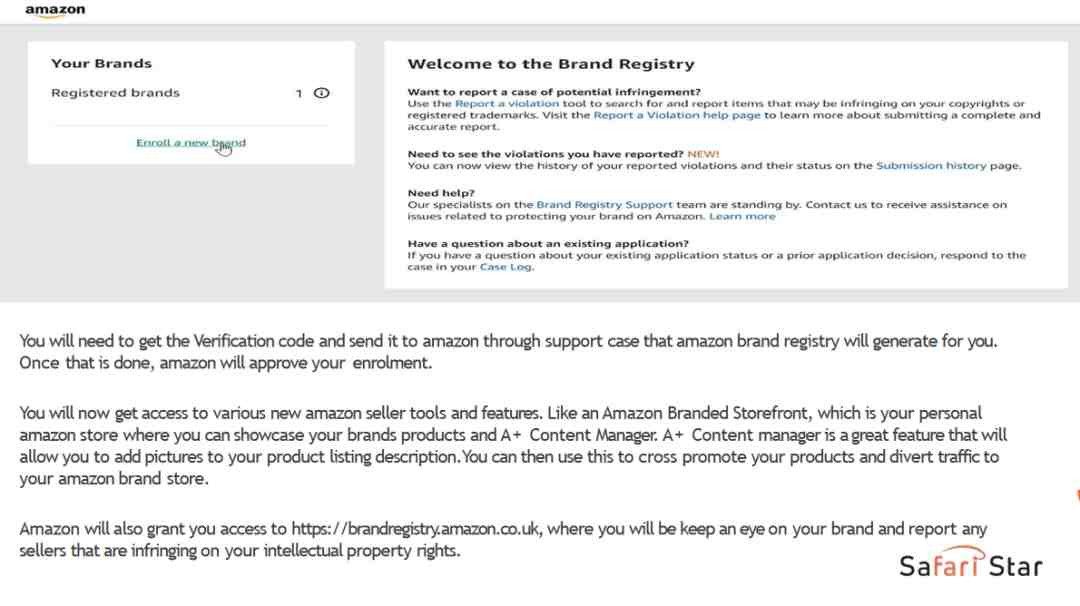This screenshot has height=606, width=1080.
Task: Open the Brand Registry Support link
Action: pos(605,205)
